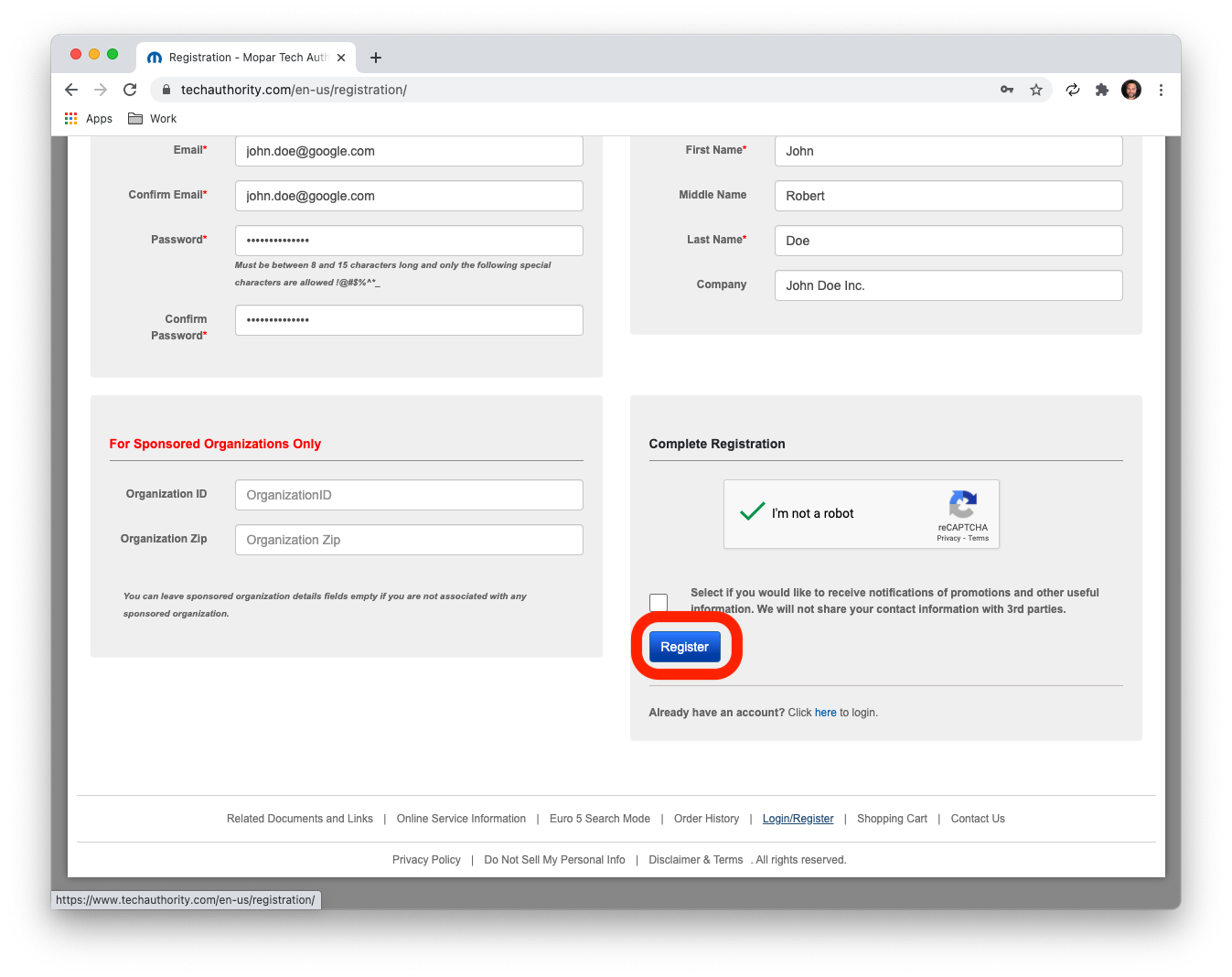This screenshot has width=1232, height=977.
Task: Open the Shopping Cart footer link
Action: [x=892, y=819]
